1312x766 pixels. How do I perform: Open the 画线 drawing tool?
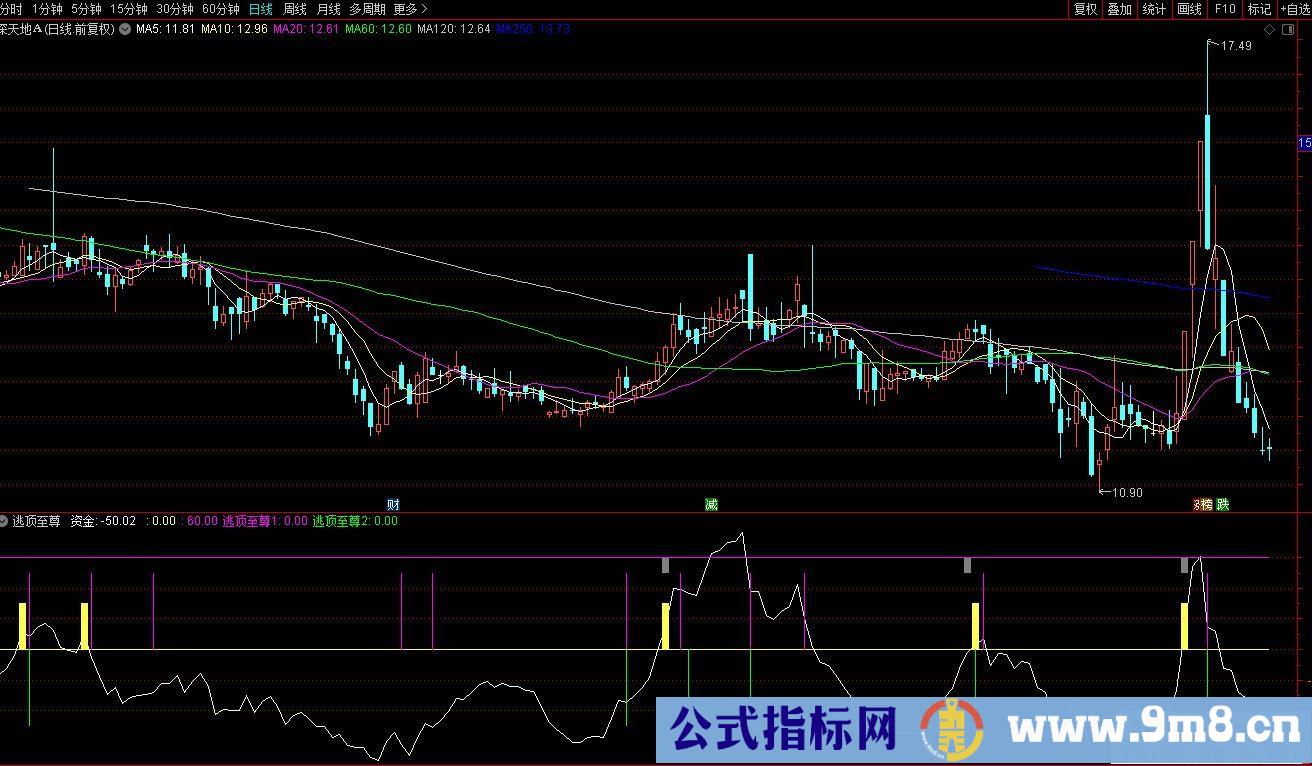[x=1189, y=9]
